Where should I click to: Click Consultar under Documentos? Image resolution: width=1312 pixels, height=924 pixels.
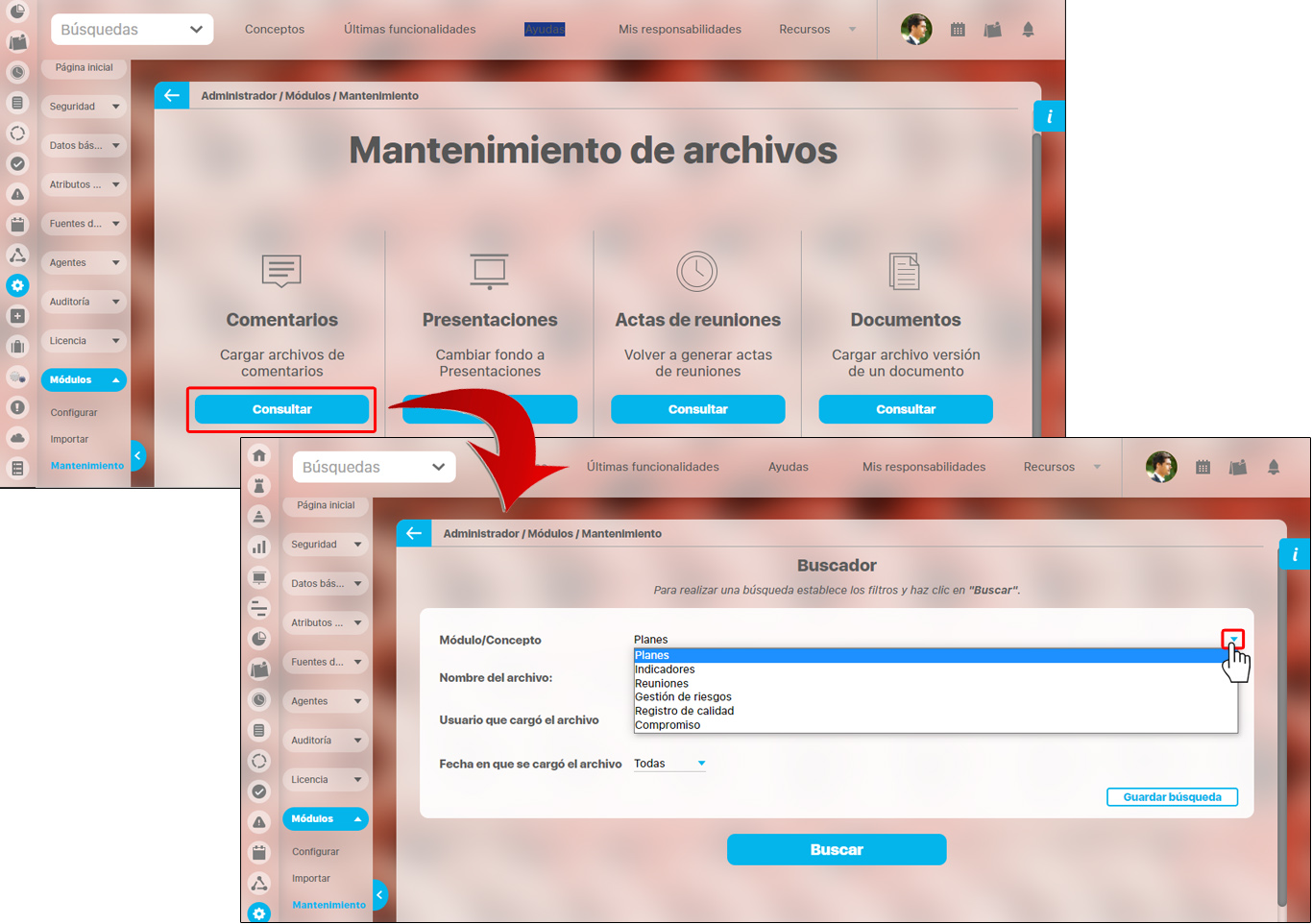(x=905, y=409)
